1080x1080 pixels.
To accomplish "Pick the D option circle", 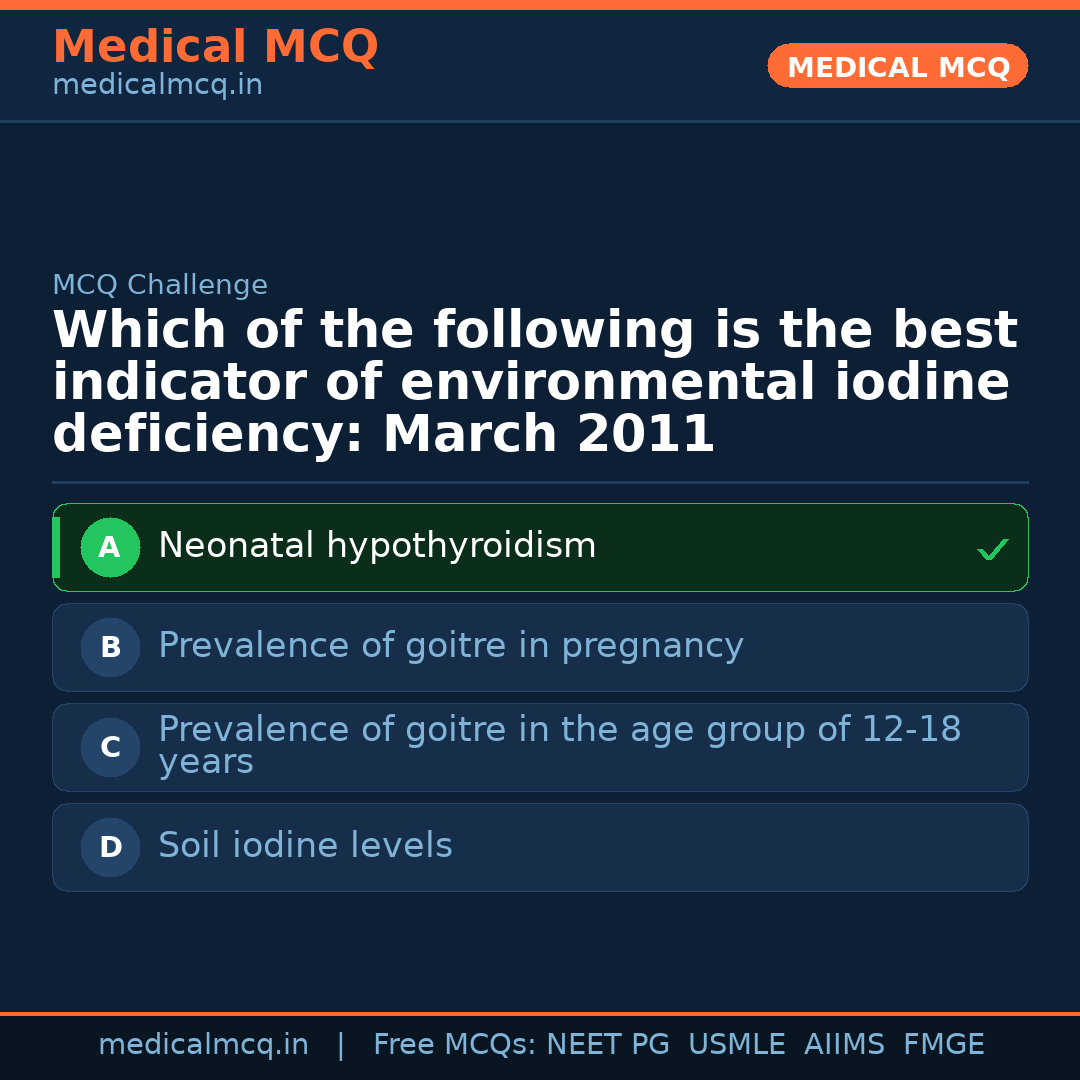I will pyautogui.click(x=110, y=848).
